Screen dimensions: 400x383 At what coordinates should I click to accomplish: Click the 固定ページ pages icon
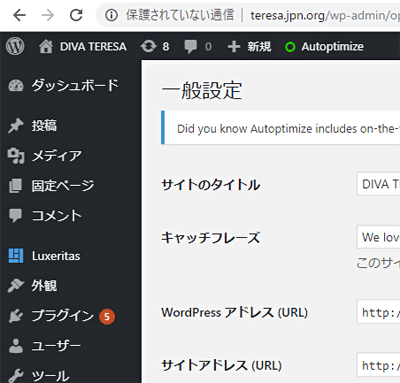[15, 186]
